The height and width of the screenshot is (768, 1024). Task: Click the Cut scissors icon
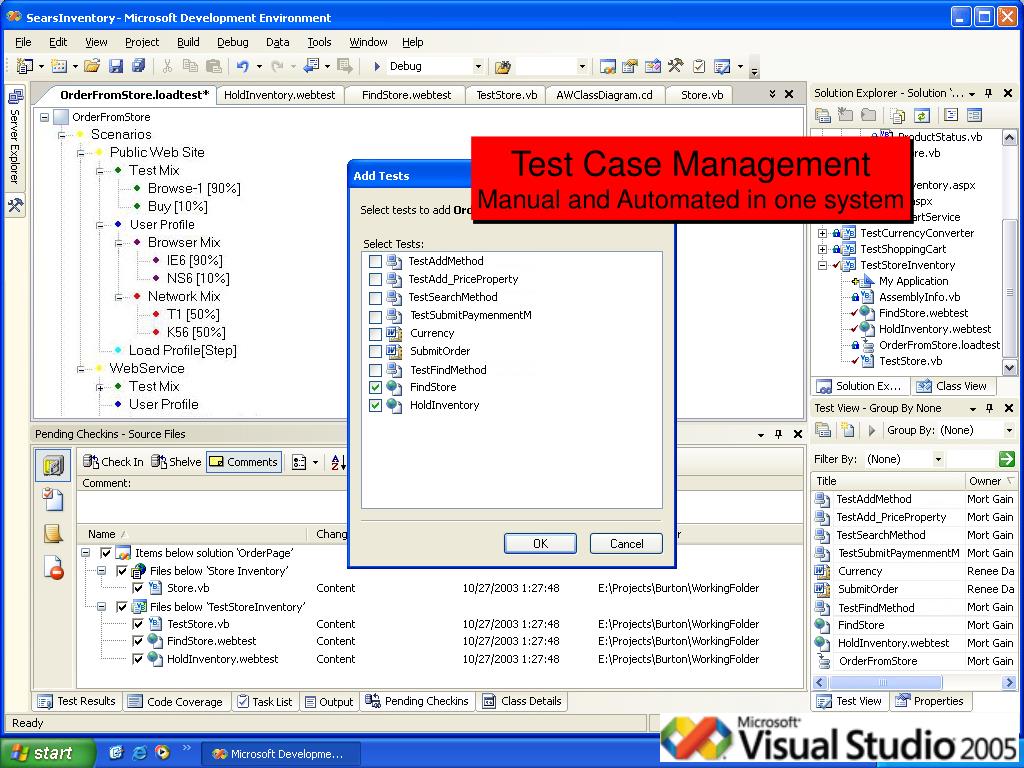point(167,66)
